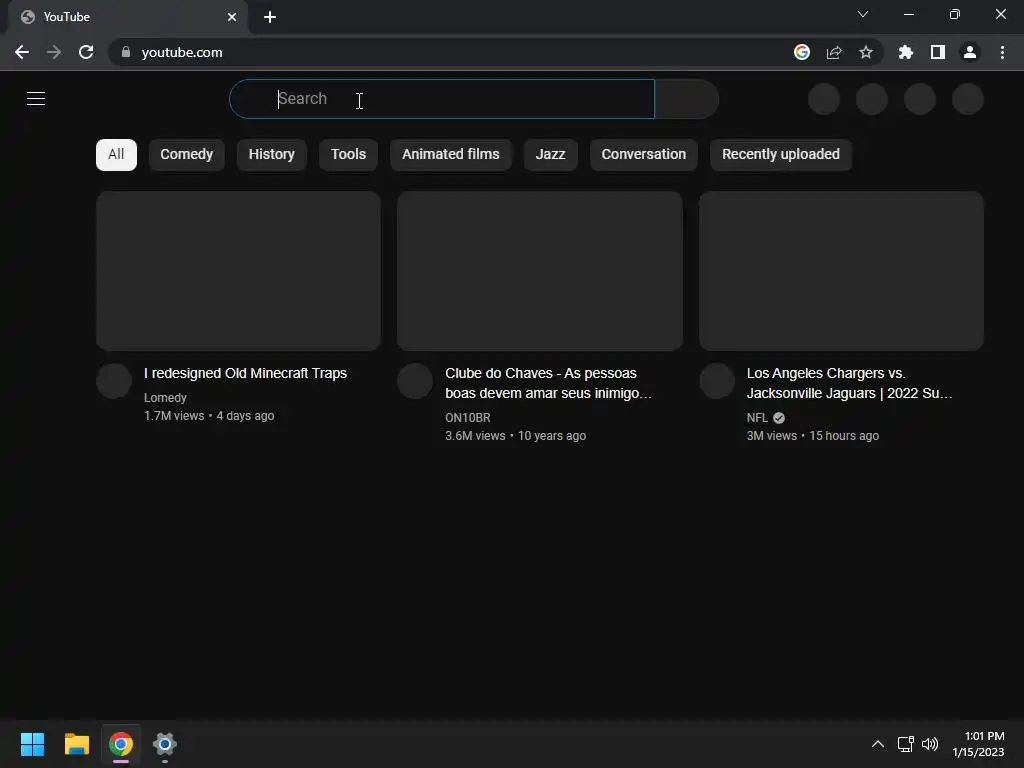Click channel avatar beside Minecraft Traps video
The width and height of the screenshot is (1024, 768).
click(114, 381)
